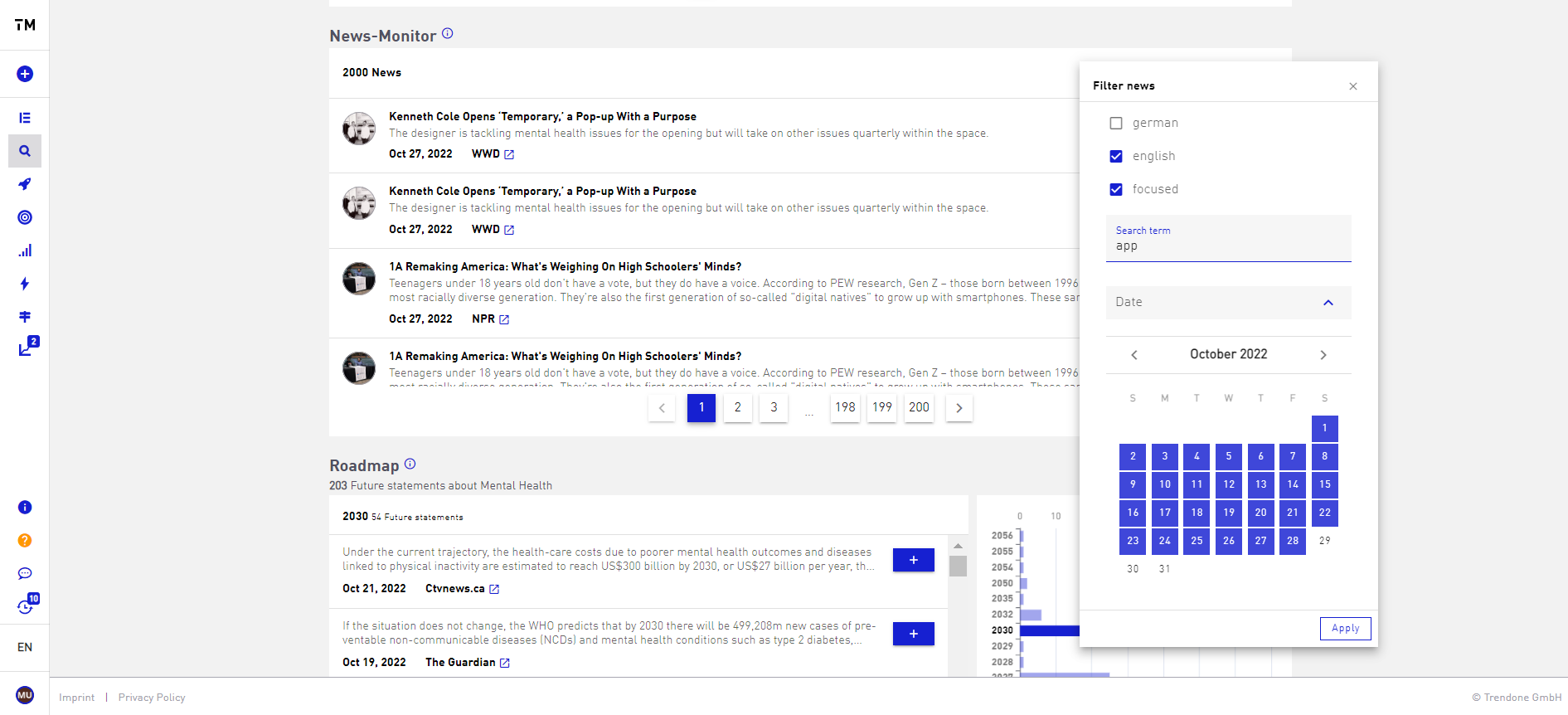This screenshot has width=1568, height=715.
Task: Switch language via EN selector
Action: click(x=25, y=647)
